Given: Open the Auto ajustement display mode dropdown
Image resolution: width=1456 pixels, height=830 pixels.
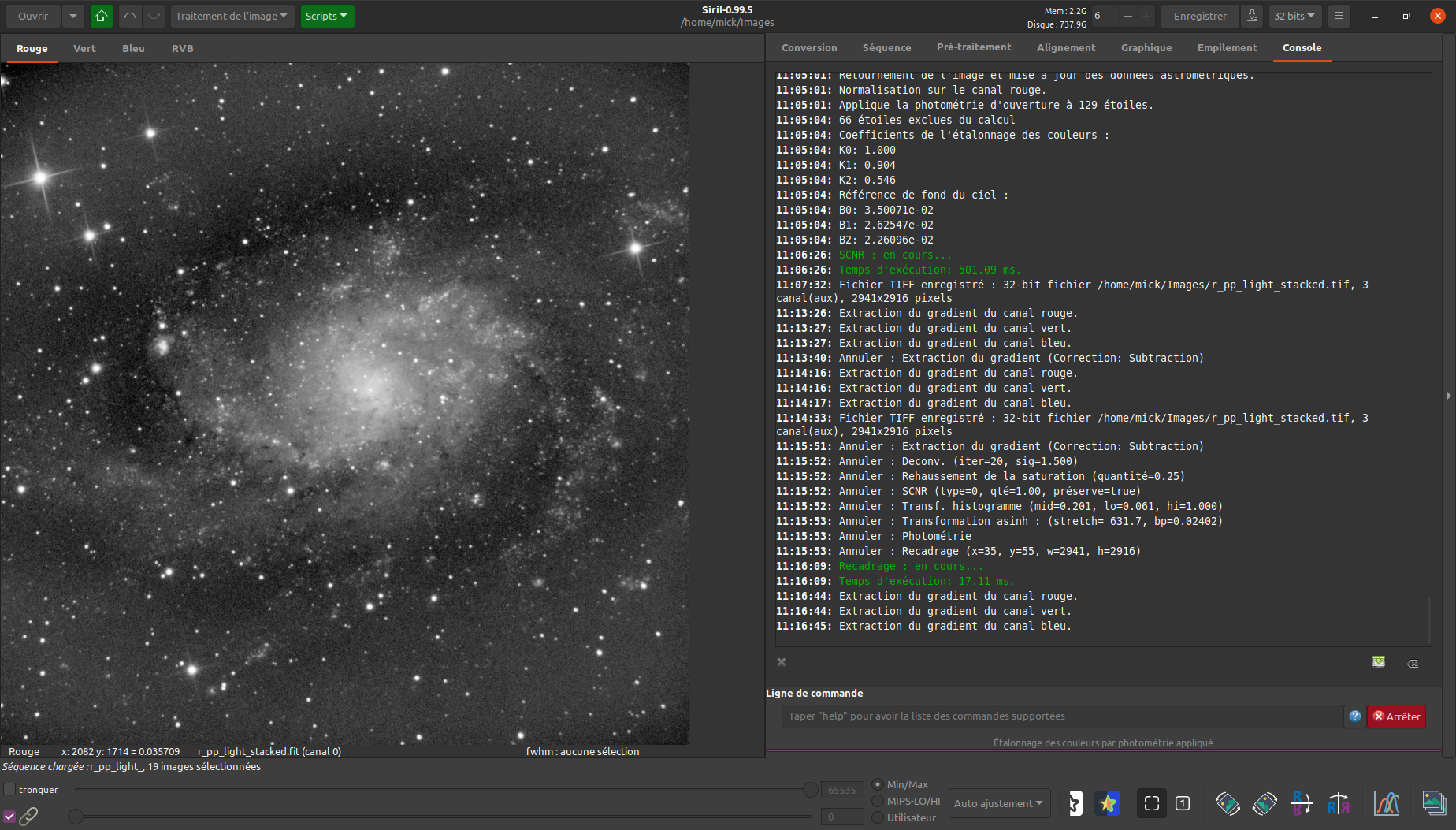Looking at the screenshot, I should (998, 803).
